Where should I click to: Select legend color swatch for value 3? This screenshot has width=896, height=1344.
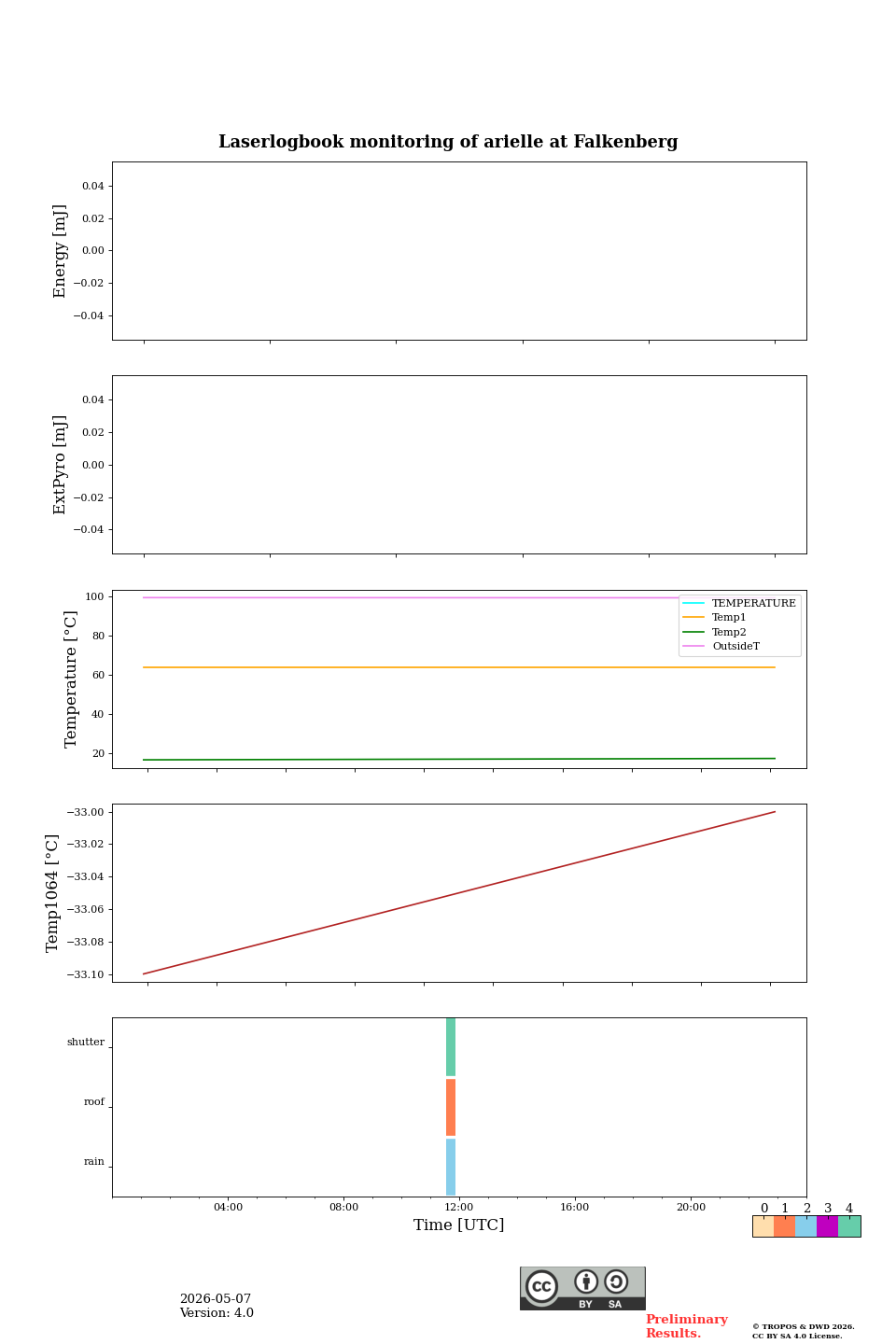(828, 1226)
